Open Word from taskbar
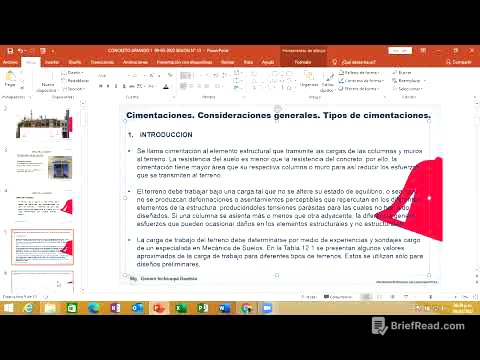This screenshot has height=360, width=480. [x=224, y=308]
